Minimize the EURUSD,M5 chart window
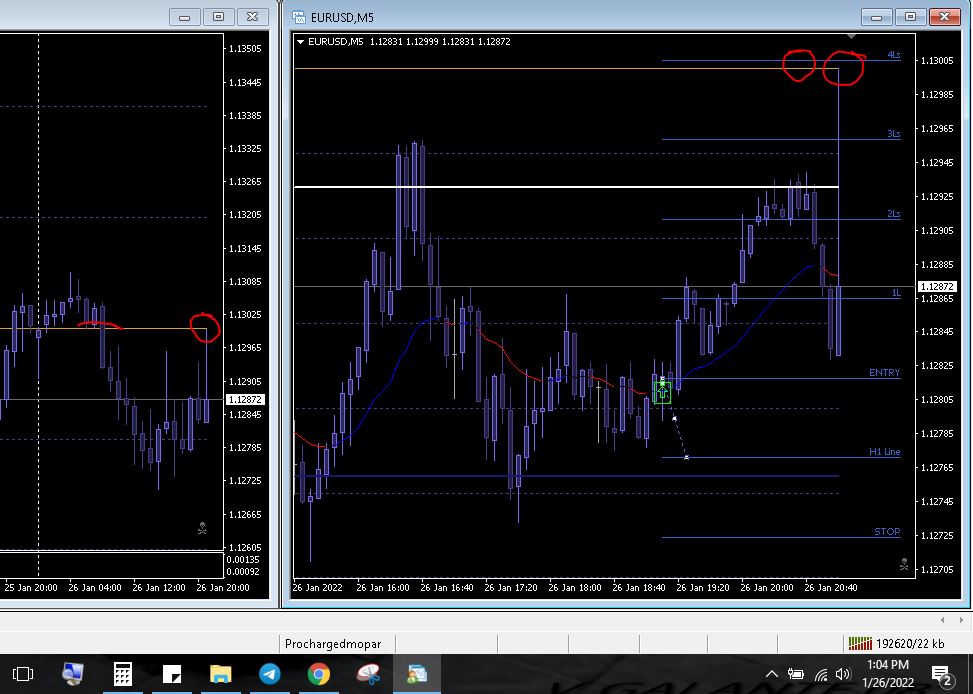The height and width of the screenshot is (694, 973). click(876, 17)
